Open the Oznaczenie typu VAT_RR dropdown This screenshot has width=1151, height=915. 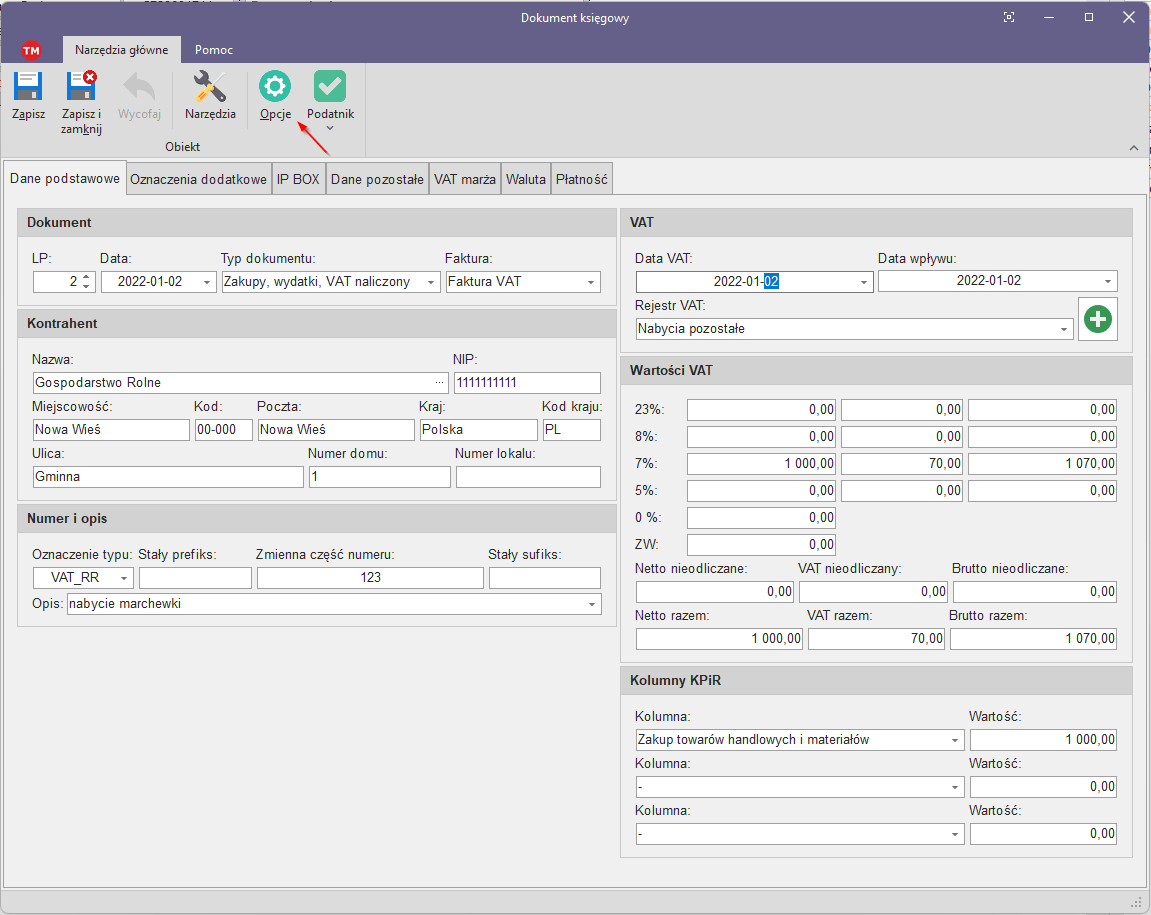(124, 578)
